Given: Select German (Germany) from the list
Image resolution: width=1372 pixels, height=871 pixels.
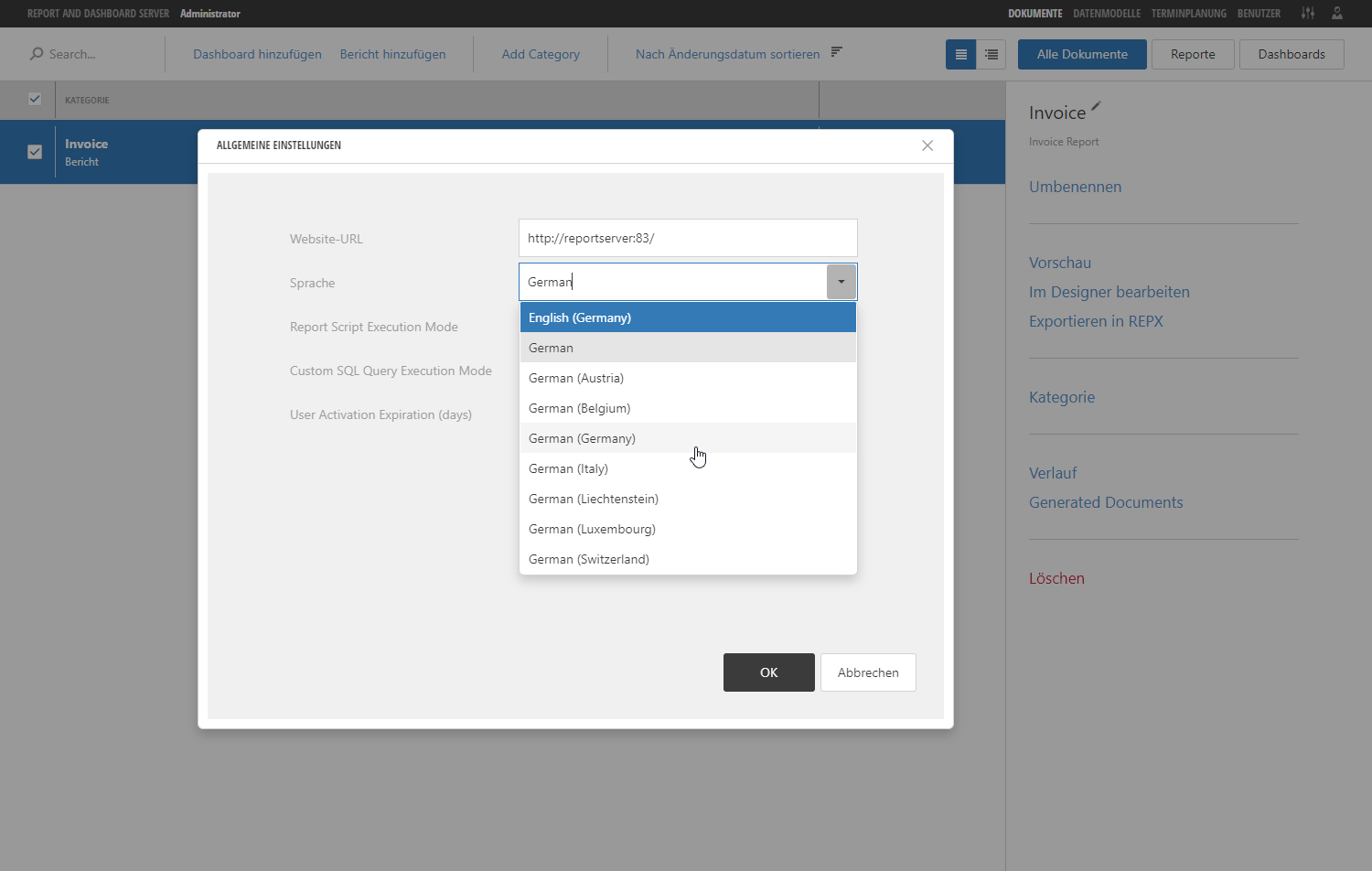Looking at the screenshot, I should click(x=582, y=438).
